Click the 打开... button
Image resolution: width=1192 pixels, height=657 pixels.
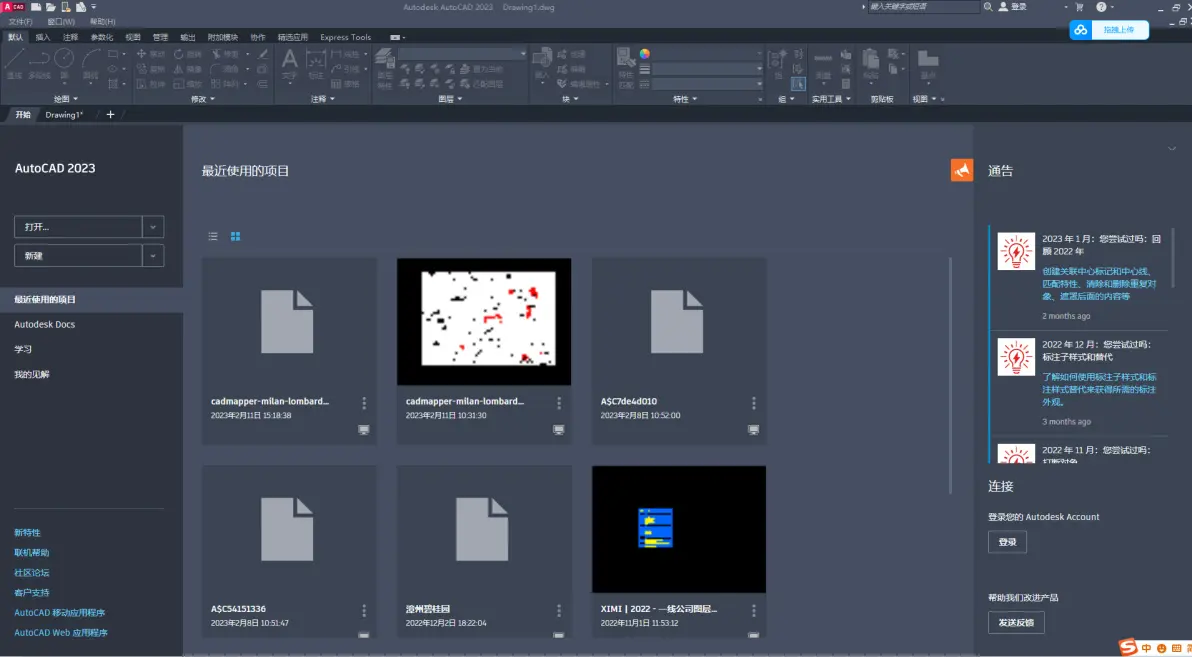(x=78, y=227)
